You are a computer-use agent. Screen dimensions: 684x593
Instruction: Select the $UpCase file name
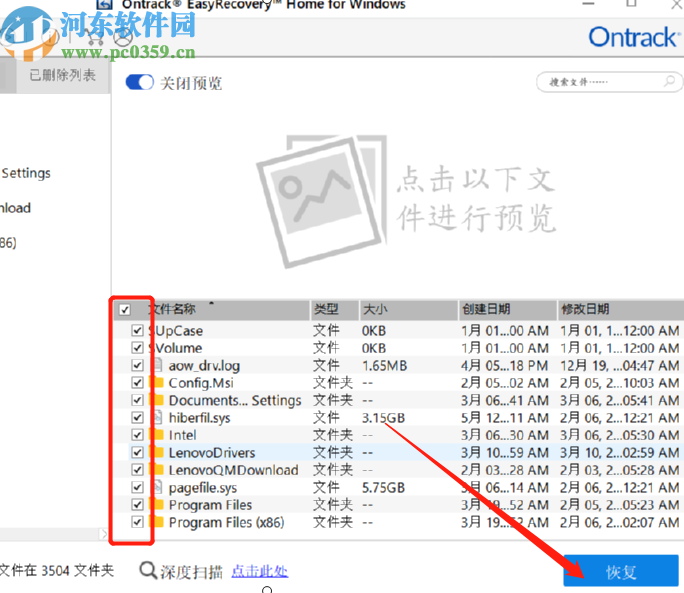pos(176,331)
